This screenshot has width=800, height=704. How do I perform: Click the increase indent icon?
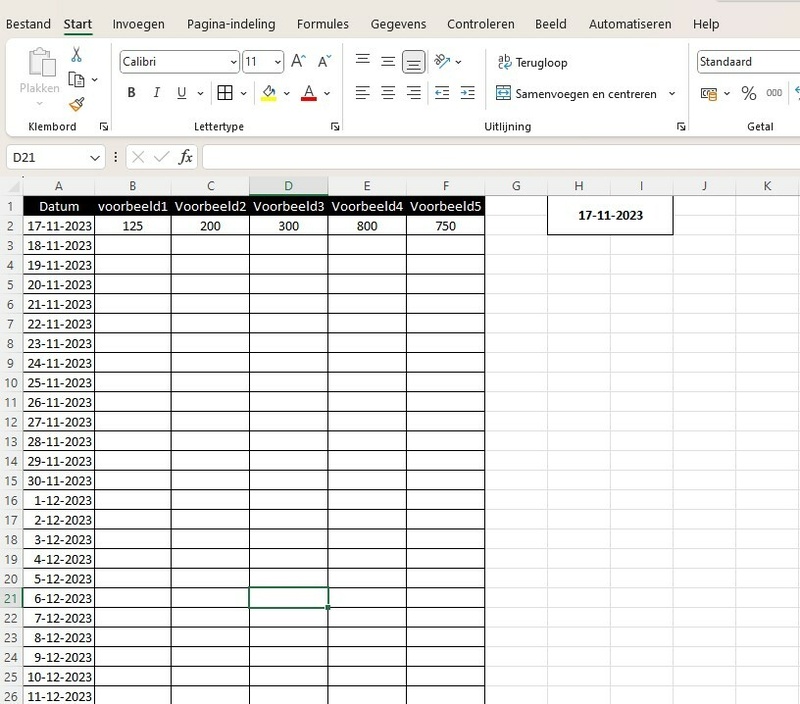click(x=467, y=93)
